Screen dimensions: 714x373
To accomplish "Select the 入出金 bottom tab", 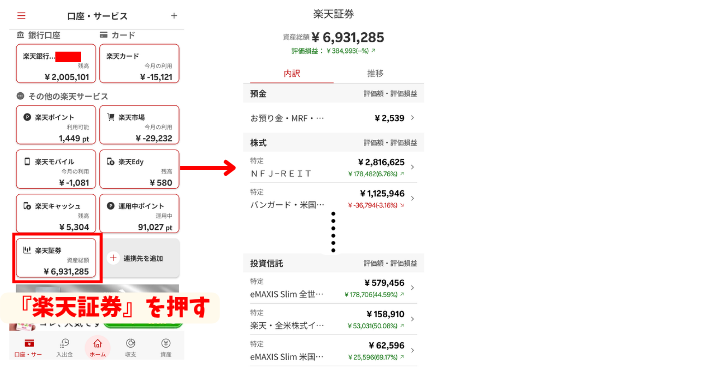I will tap(64, 347).
